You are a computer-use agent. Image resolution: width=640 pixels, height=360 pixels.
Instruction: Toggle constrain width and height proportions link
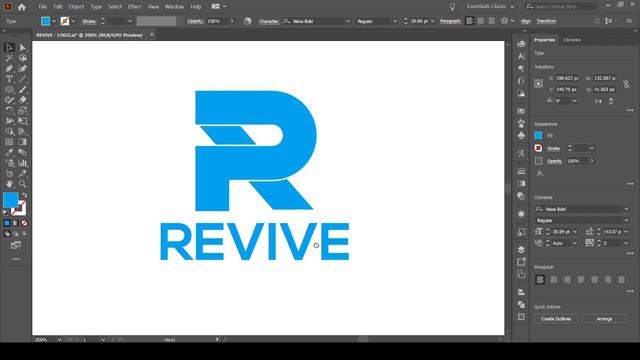pos(626,84)
